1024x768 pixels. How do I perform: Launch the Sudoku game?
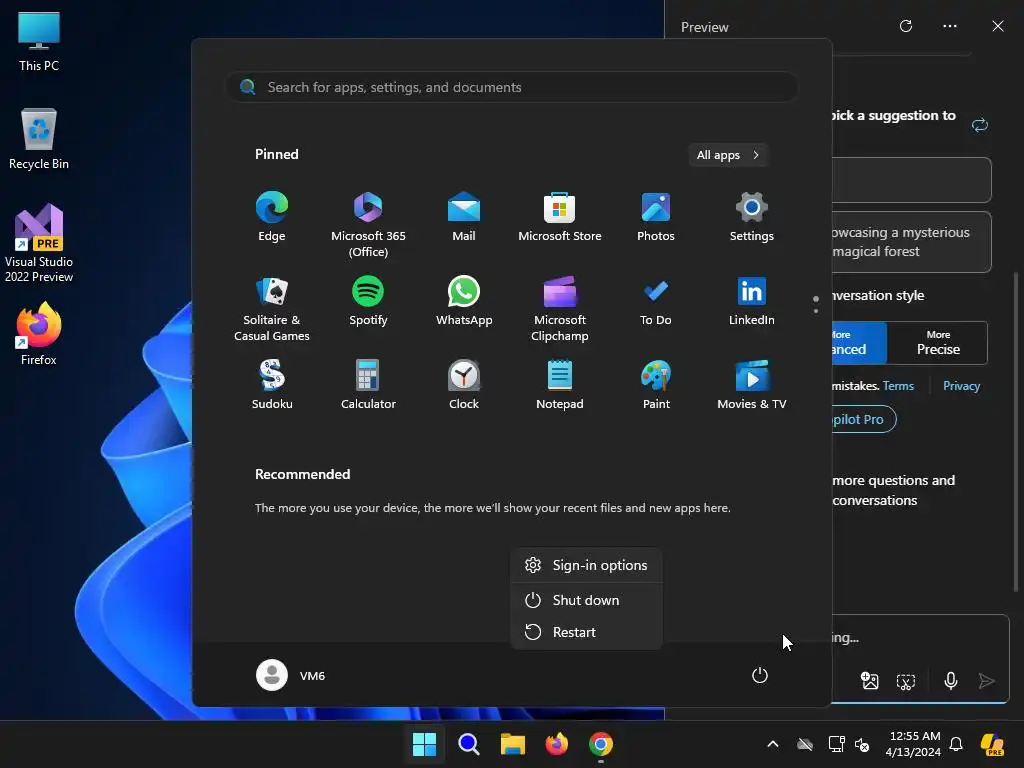(x=272, y=385)
